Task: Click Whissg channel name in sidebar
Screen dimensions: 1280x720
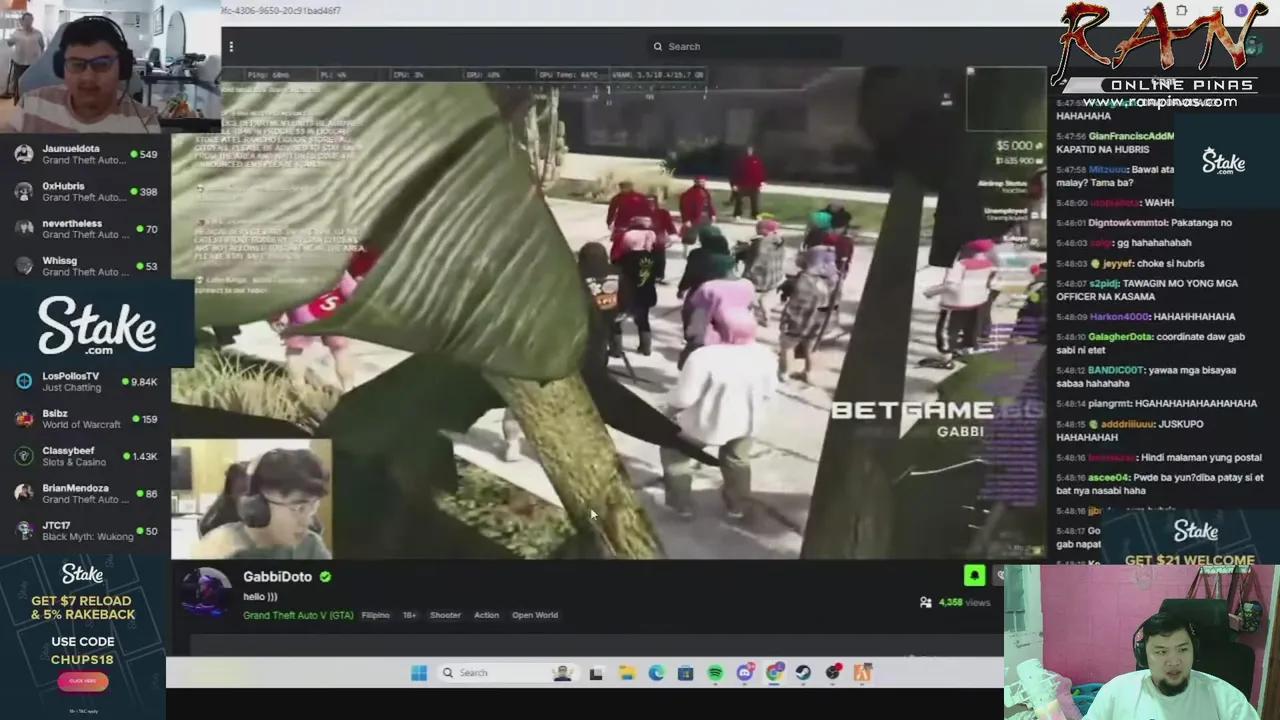Action: click(59, 260)
